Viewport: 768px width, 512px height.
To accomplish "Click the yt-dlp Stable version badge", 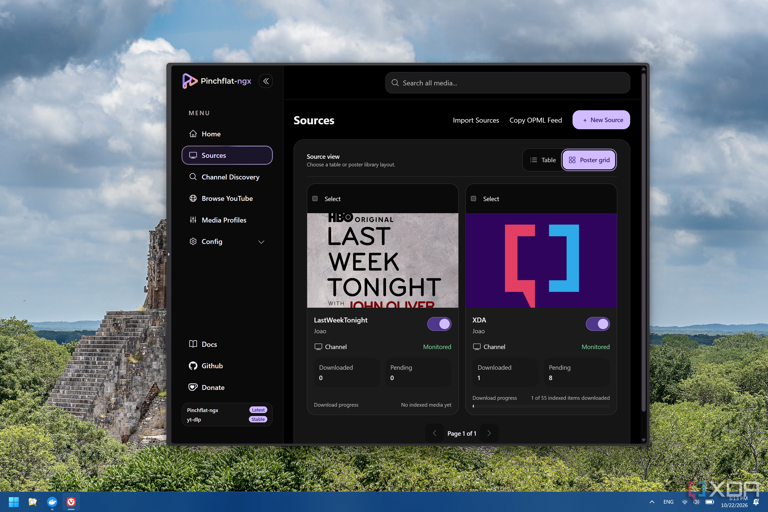I will [x=258, y=419].
